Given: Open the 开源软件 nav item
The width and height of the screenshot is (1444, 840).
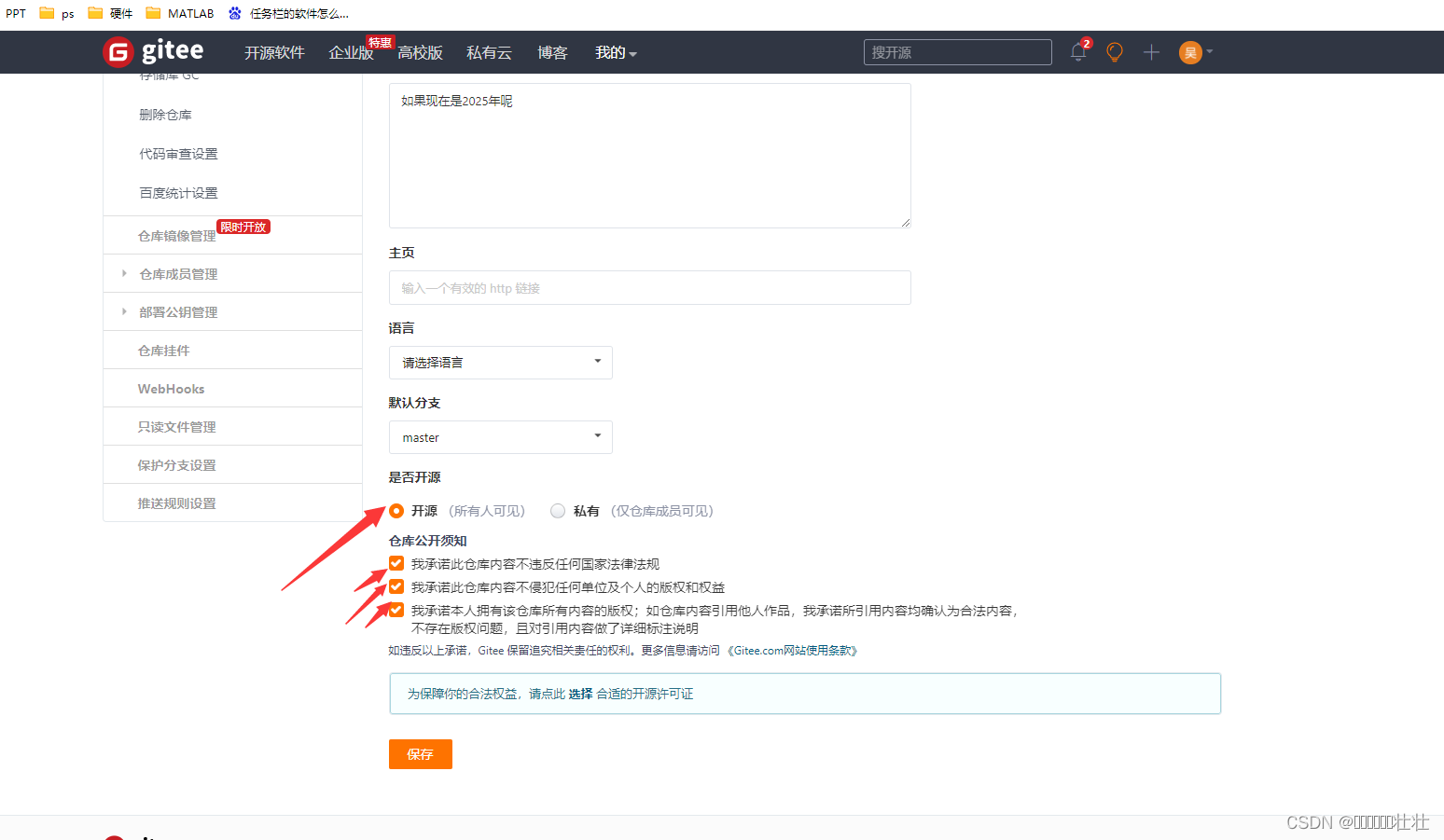Looking at the screenshot, I should [274, 53].
